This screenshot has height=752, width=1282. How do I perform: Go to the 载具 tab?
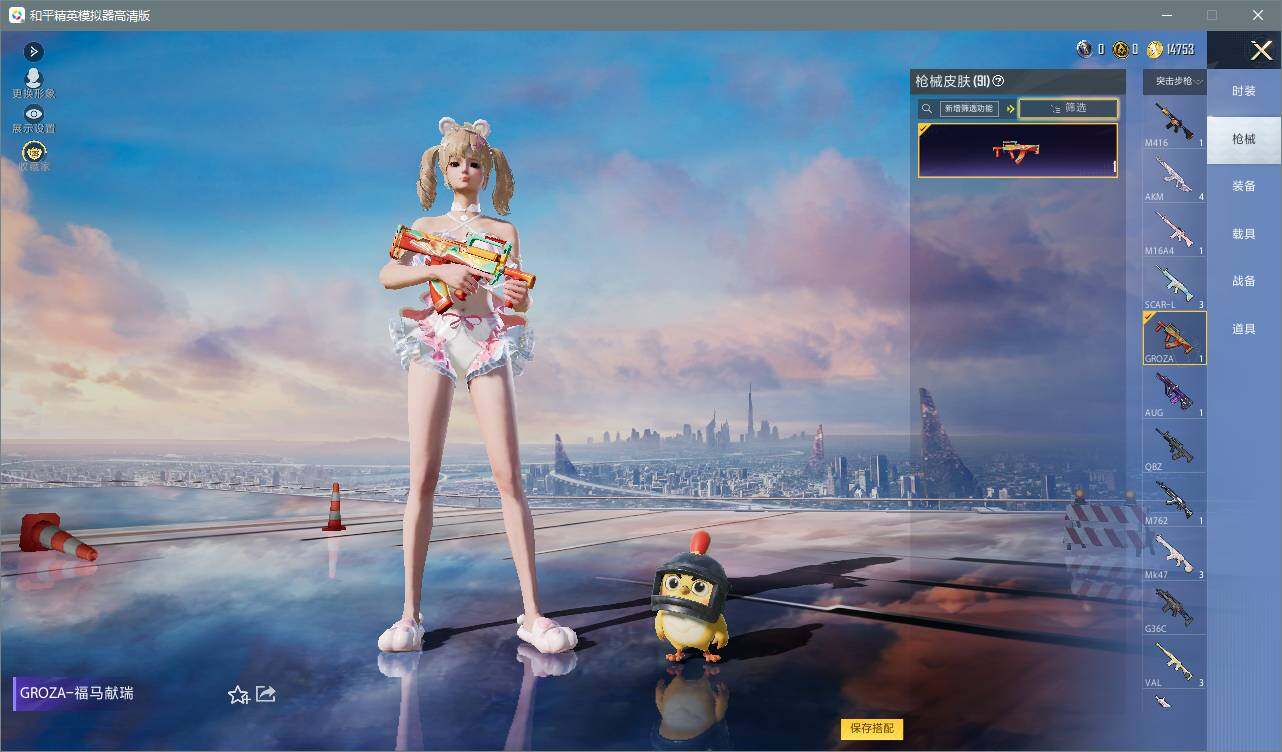click(x=1244, y=233)
